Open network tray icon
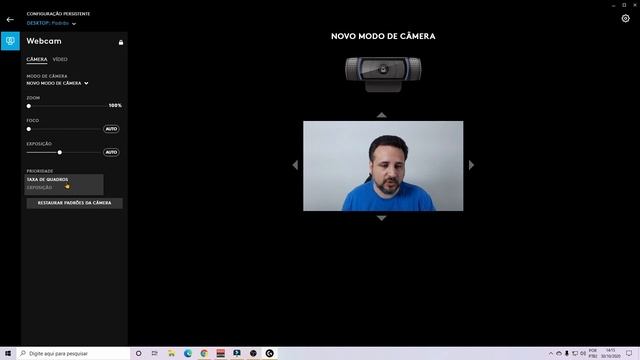The width and height of the screenshot is (640, 360). [x=575, y=353]
